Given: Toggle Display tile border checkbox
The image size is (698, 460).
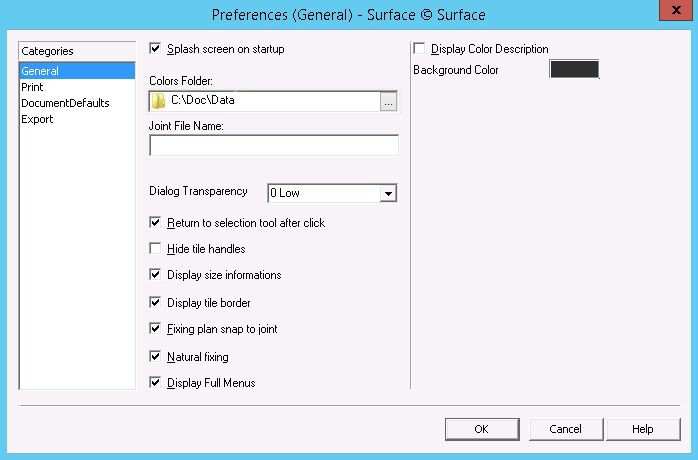Looking at the screenshot, I should point(155,302).
